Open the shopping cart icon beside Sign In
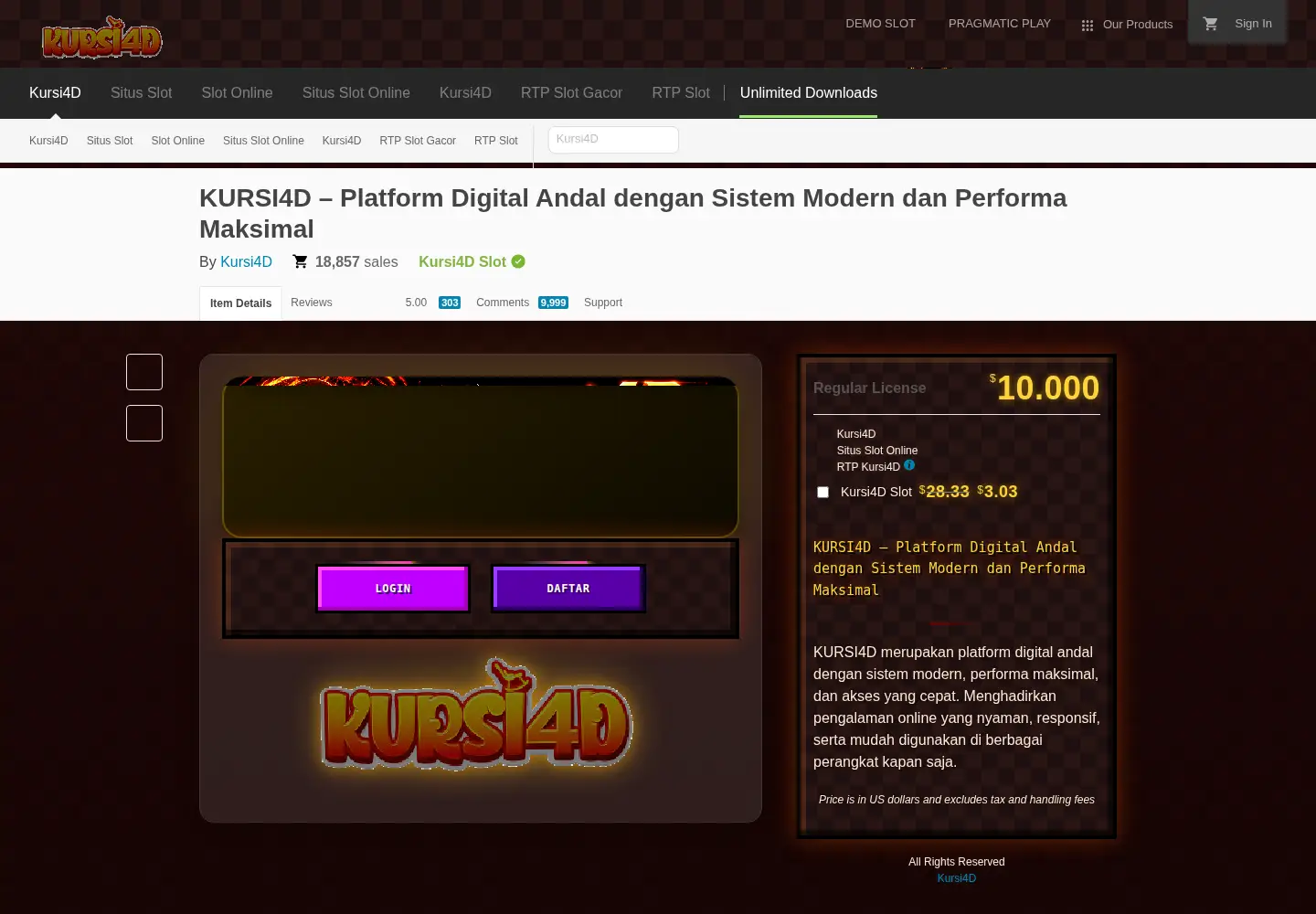Viewport: 1316px width, 914px height. (x=1211, y=24)
